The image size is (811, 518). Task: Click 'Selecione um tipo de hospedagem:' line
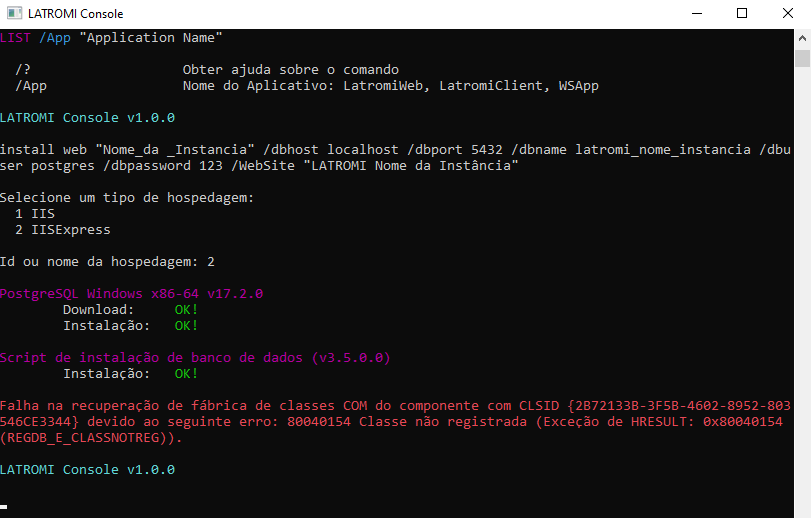[x=127, y=198]
